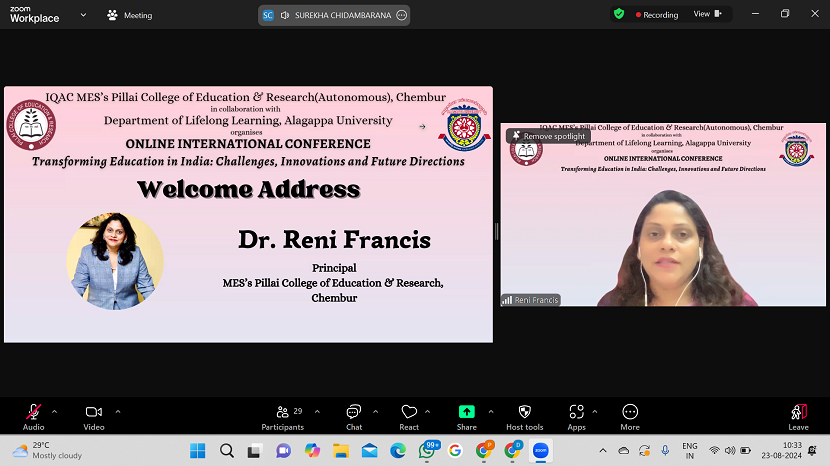Open the More options menu
This screenshot has height=466, width=830.
tap(630, 417)
